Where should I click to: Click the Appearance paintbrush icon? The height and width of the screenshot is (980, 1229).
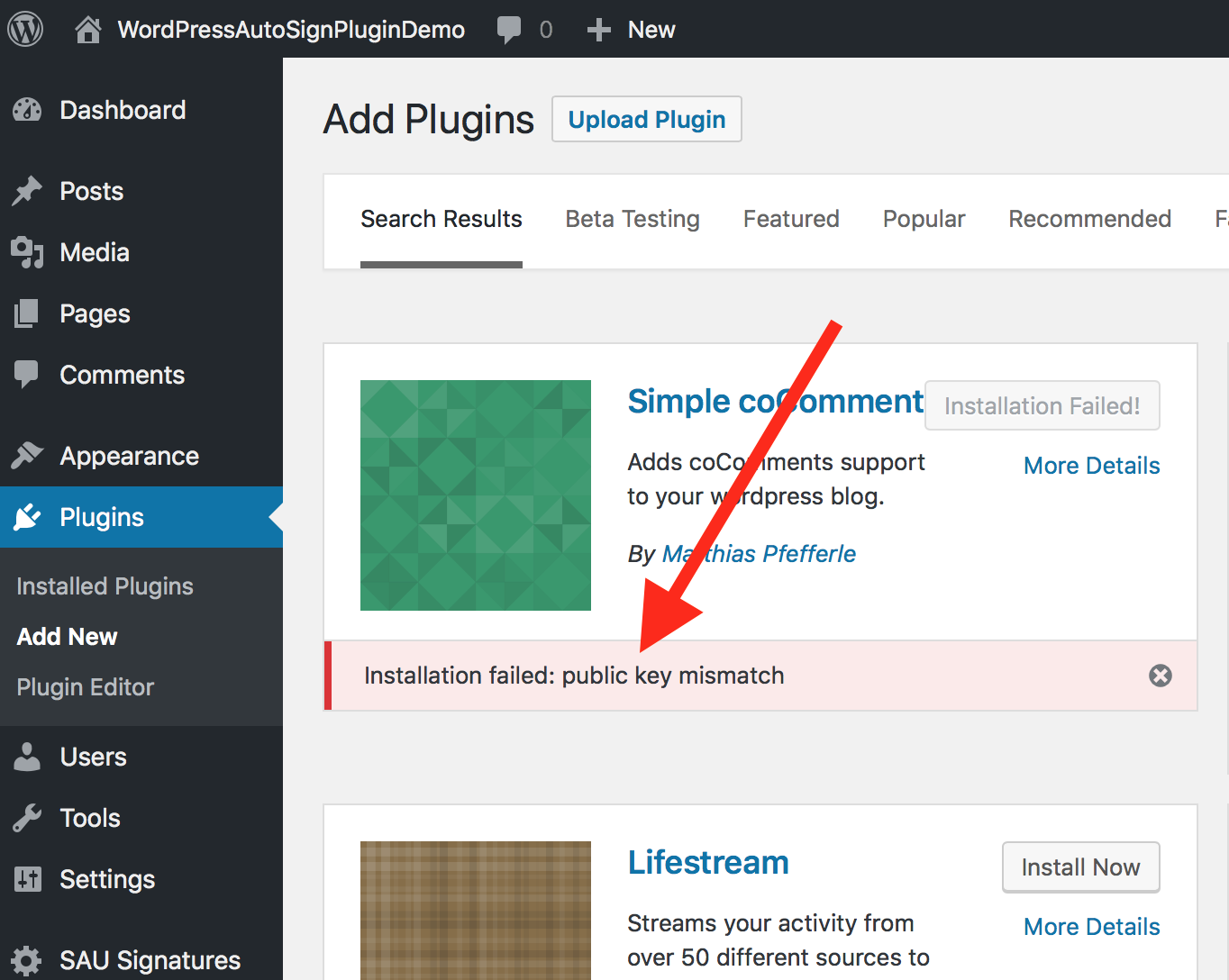point(27,456)
